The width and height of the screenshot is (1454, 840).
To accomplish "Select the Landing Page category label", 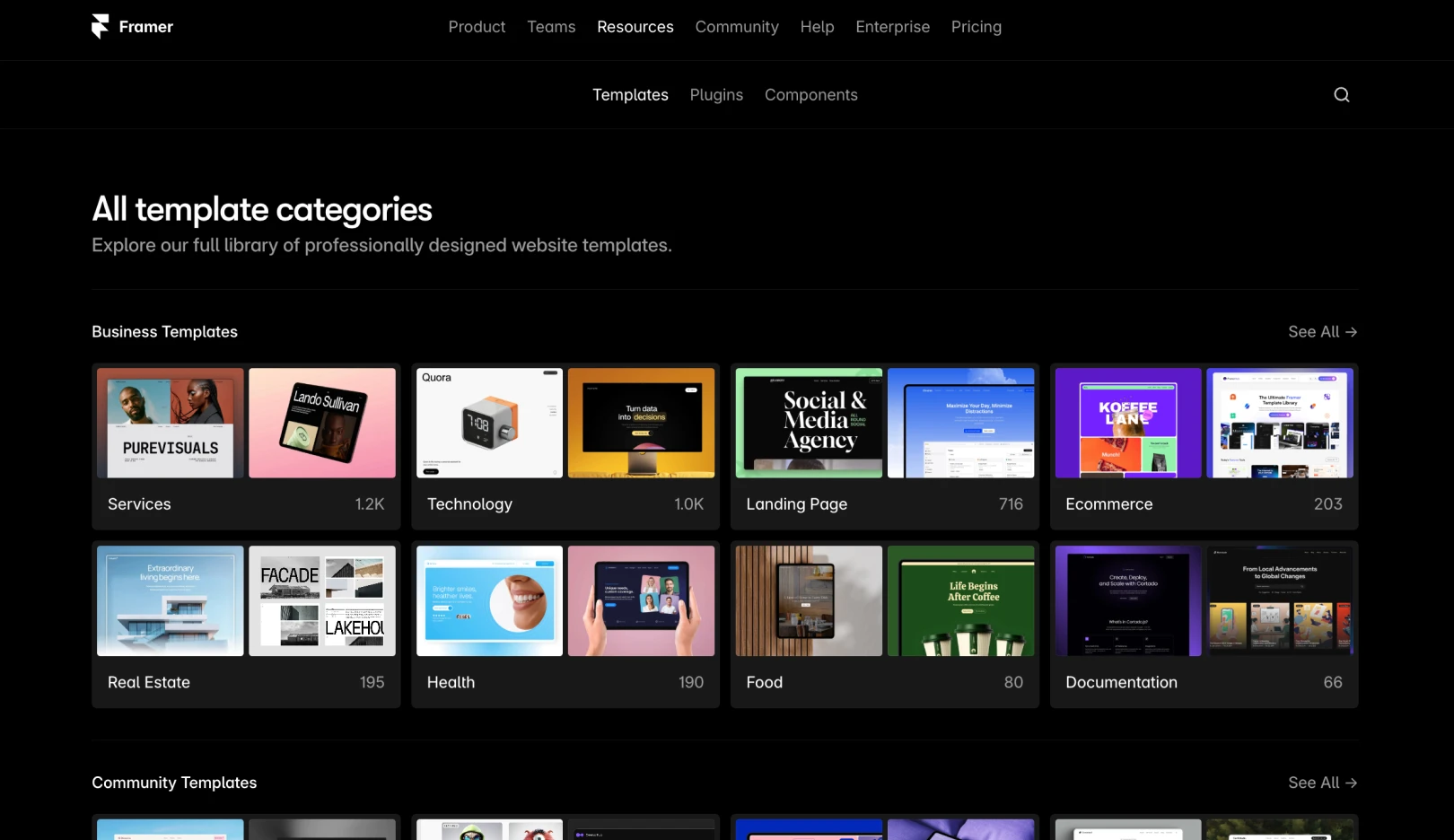I will click(797, 504).
